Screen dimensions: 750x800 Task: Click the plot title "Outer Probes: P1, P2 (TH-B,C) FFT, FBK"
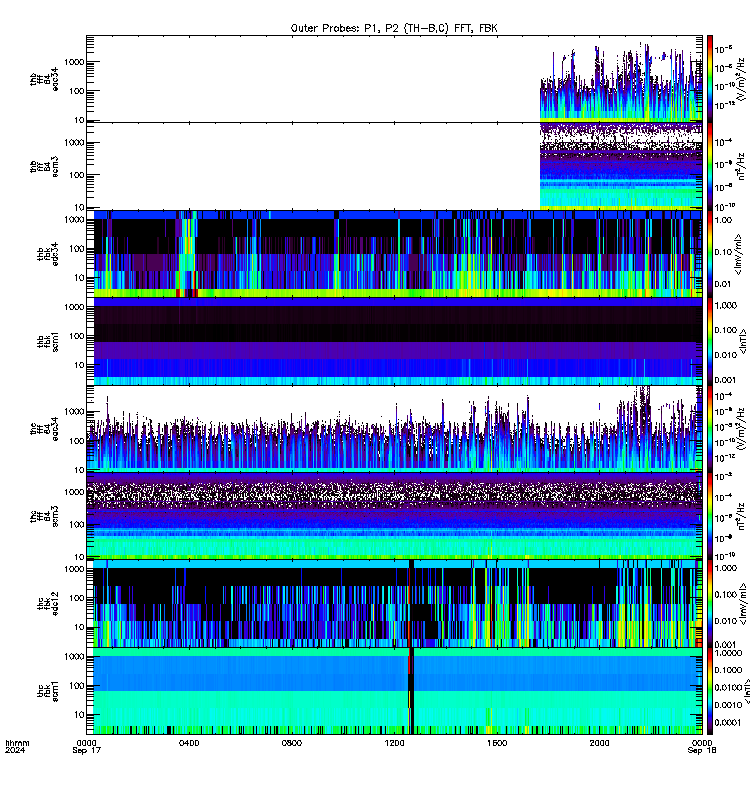(393, 29)
